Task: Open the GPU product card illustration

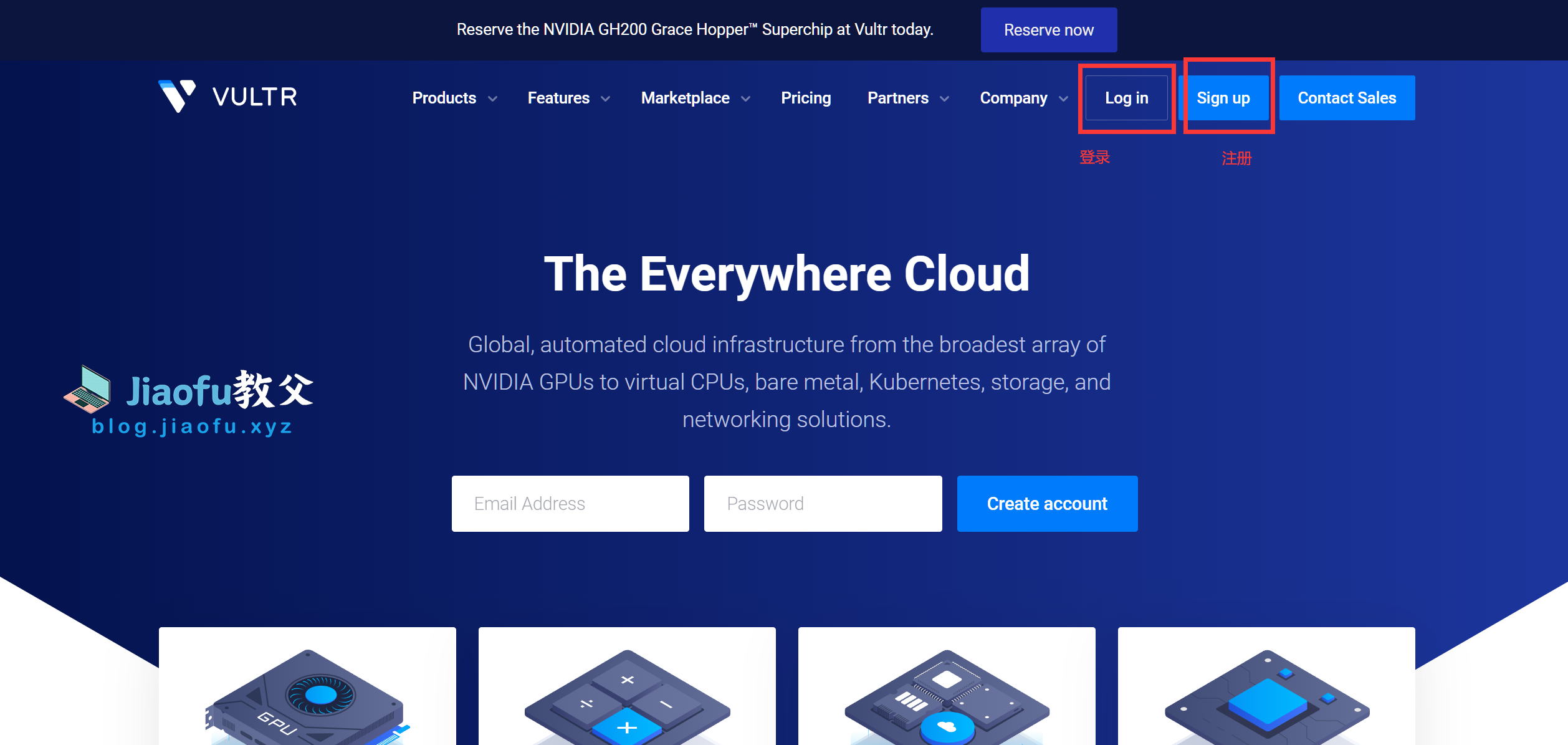Action: tap(307, 697)
